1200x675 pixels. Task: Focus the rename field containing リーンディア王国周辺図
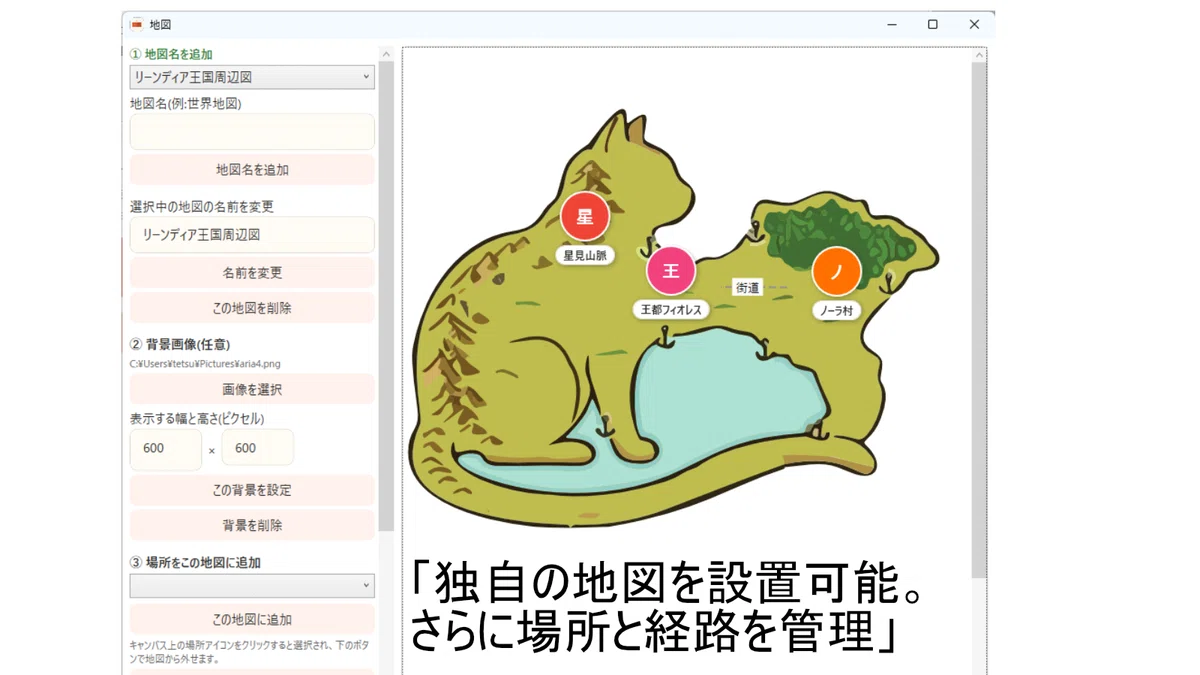point(252,235)
